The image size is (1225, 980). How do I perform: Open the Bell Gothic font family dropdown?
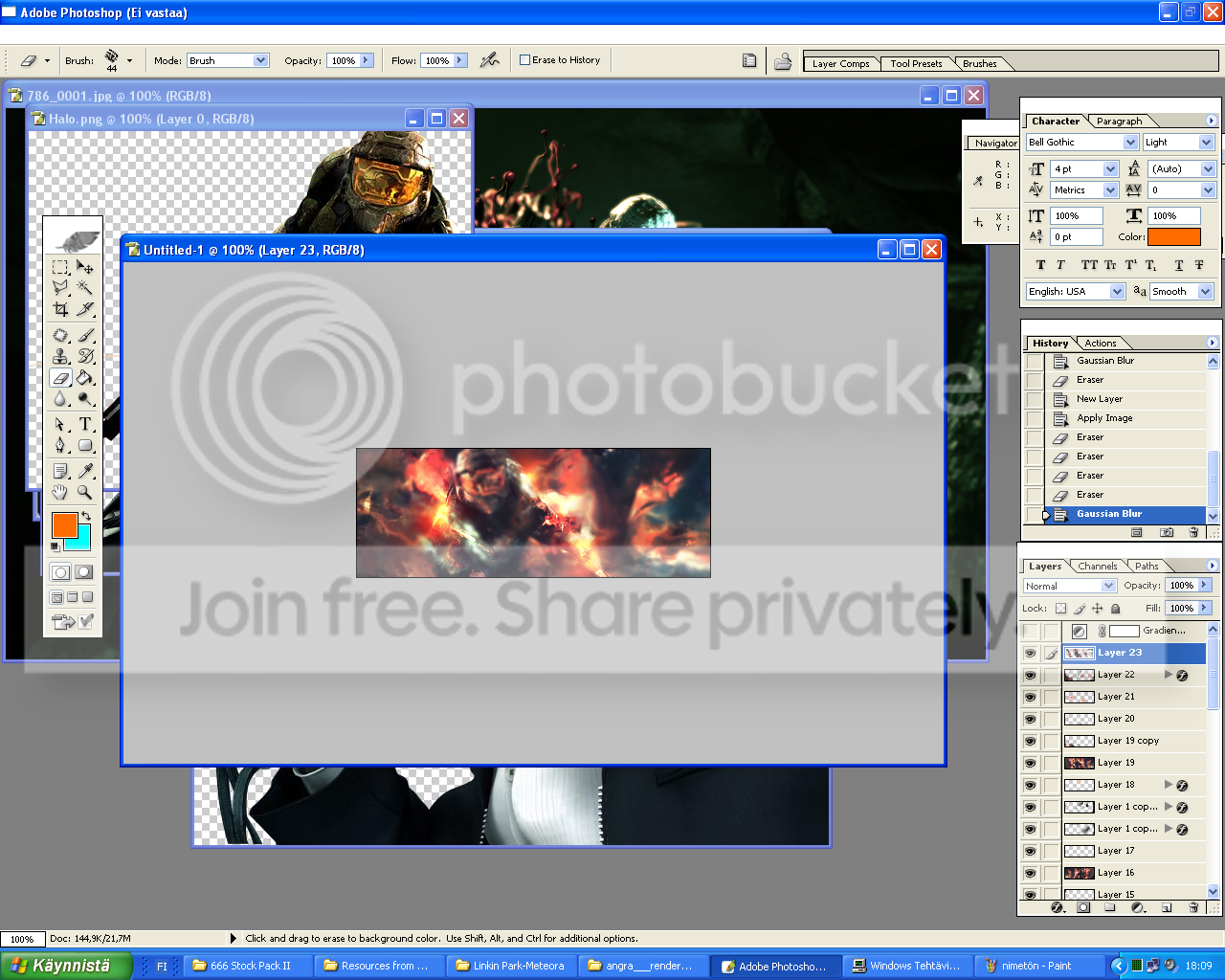pos(1129,143)
